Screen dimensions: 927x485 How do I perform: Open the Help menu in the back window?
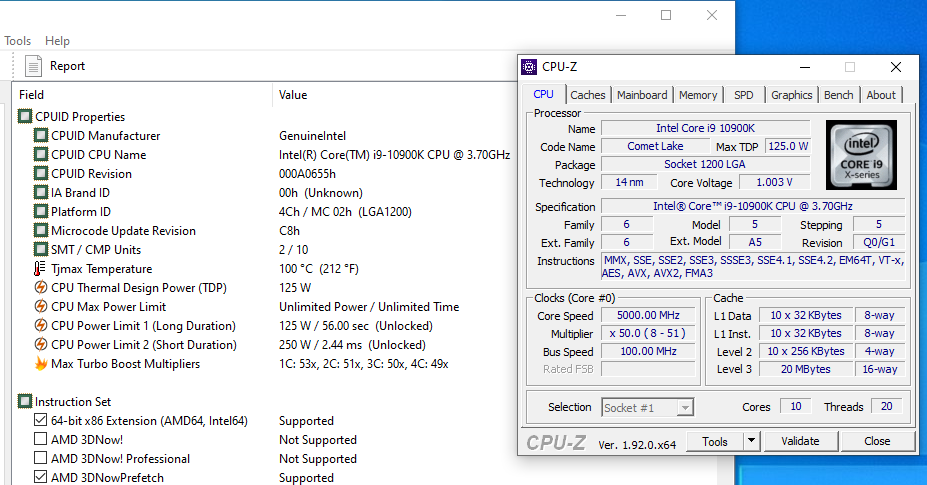(x=57, y=41)
